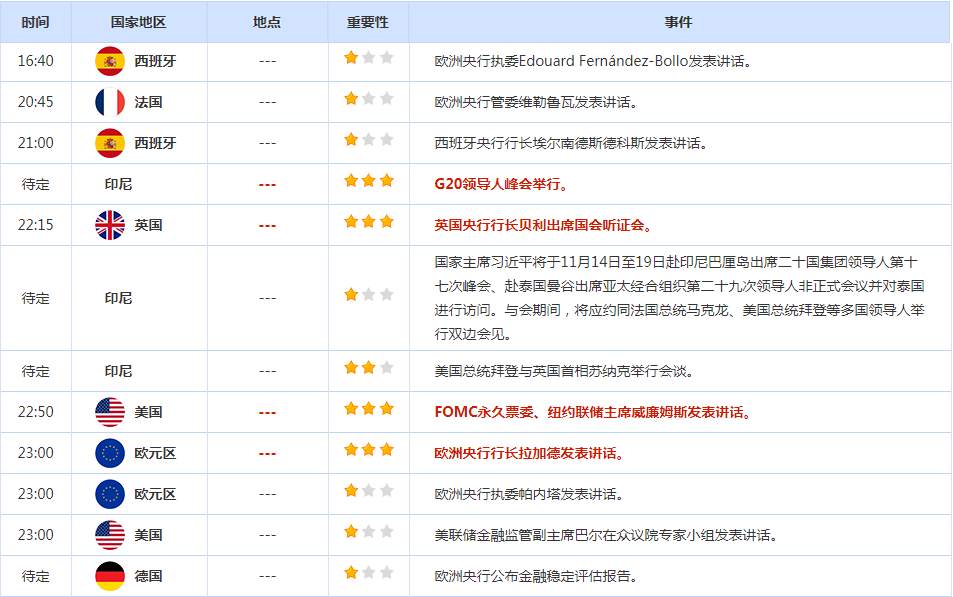Image resolution: width=953 pixels, height=597 pixels.
Task: Click star rating of 习近平 visit row
Action: (x=368, y=295)
